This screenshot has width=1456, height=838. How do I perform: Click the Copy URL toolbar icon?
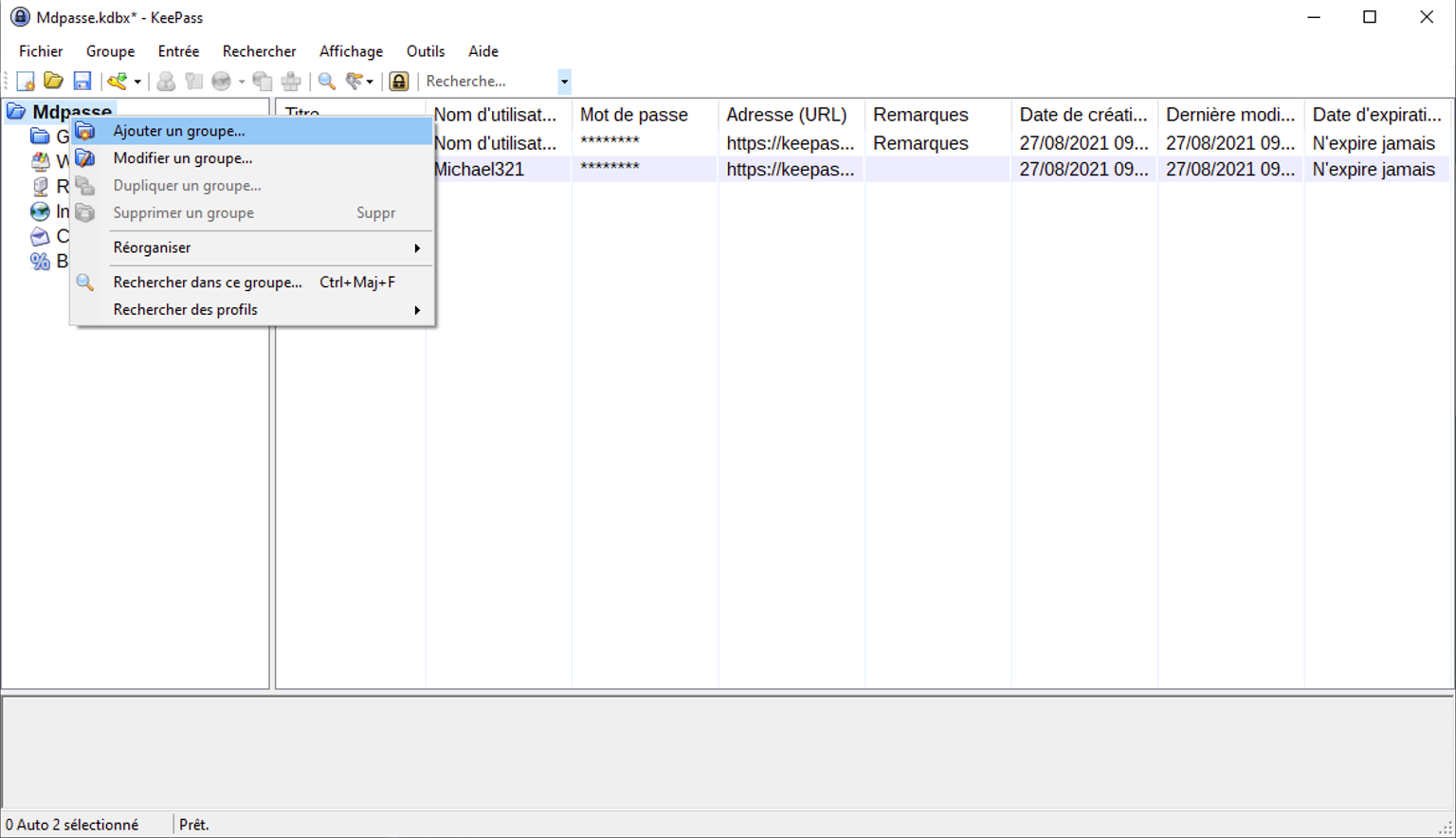point(263,82)
